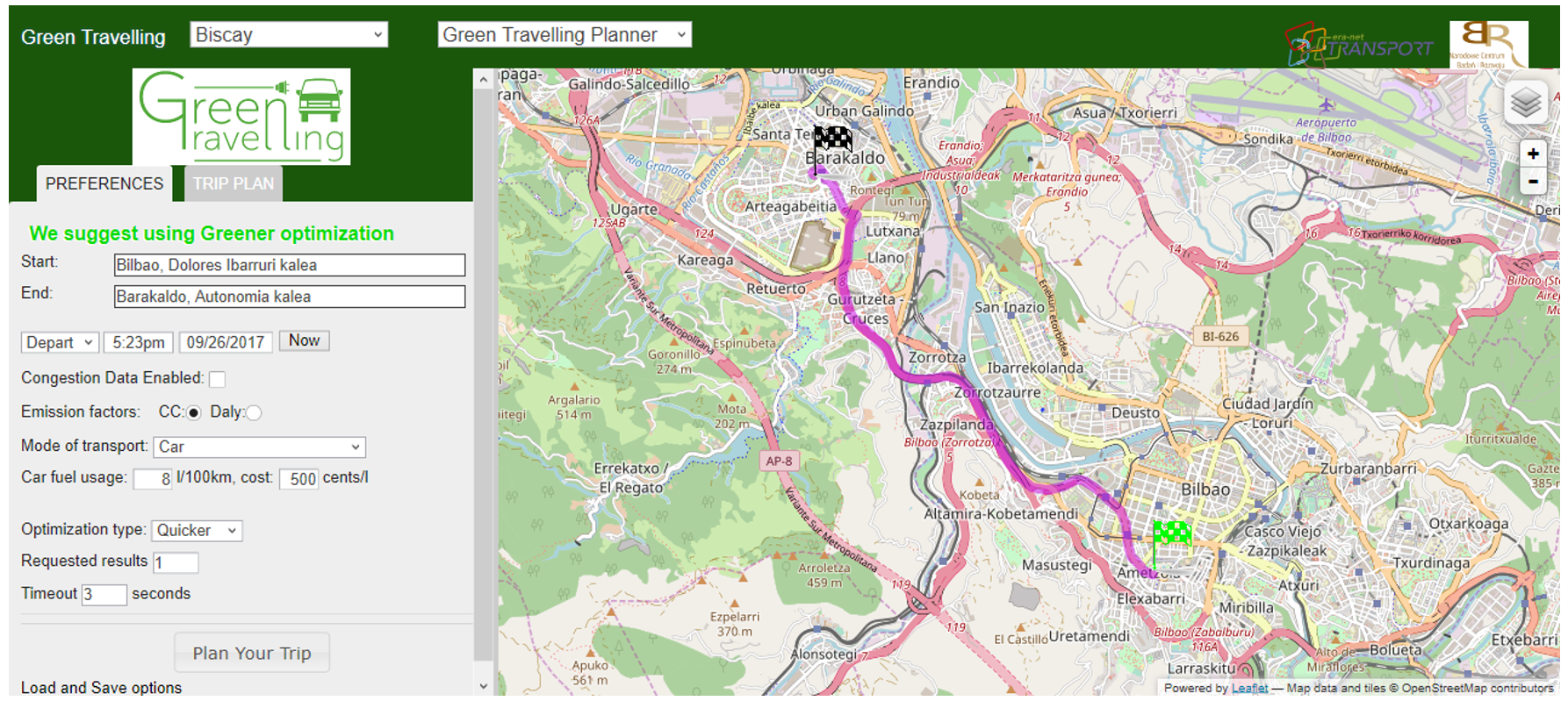Open the Mode of transport Car dropdown

click(260, 447)
